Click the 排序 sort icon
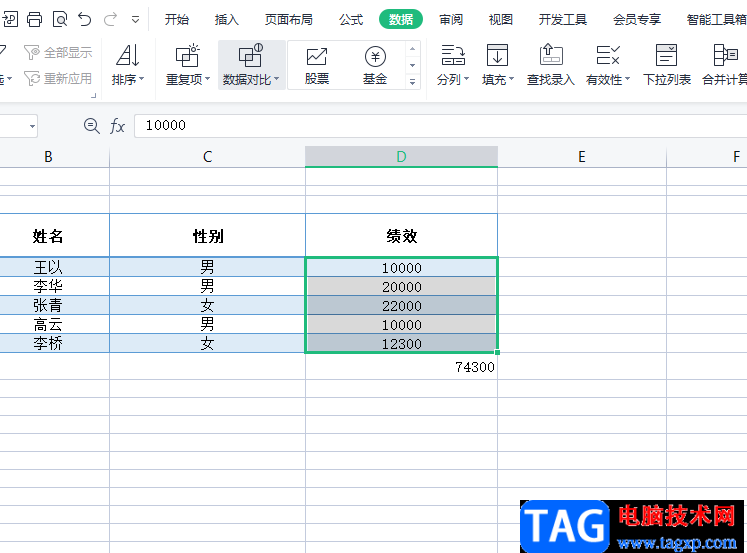Viewport: 747px width, 553px height. pos(128,55)
